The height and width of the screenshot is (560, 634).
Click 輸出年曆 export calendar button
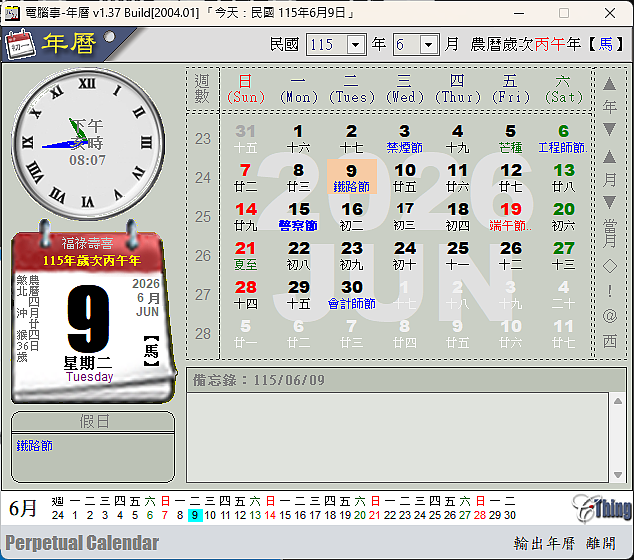coord(544,543)
